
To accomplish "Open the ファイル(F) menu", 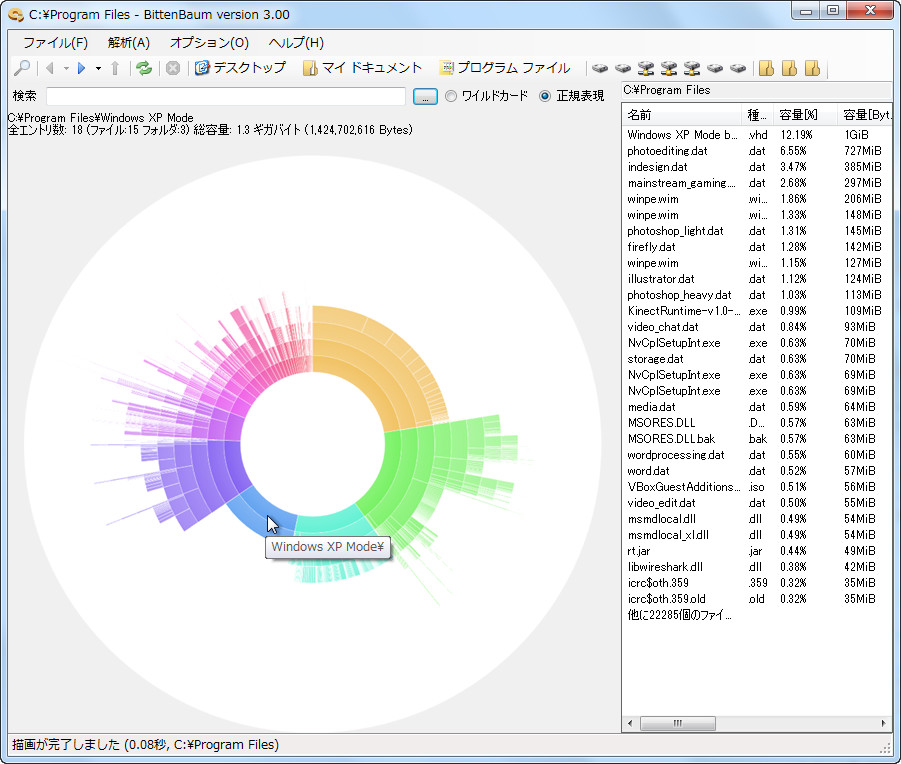I will click(x=55, y=43).
